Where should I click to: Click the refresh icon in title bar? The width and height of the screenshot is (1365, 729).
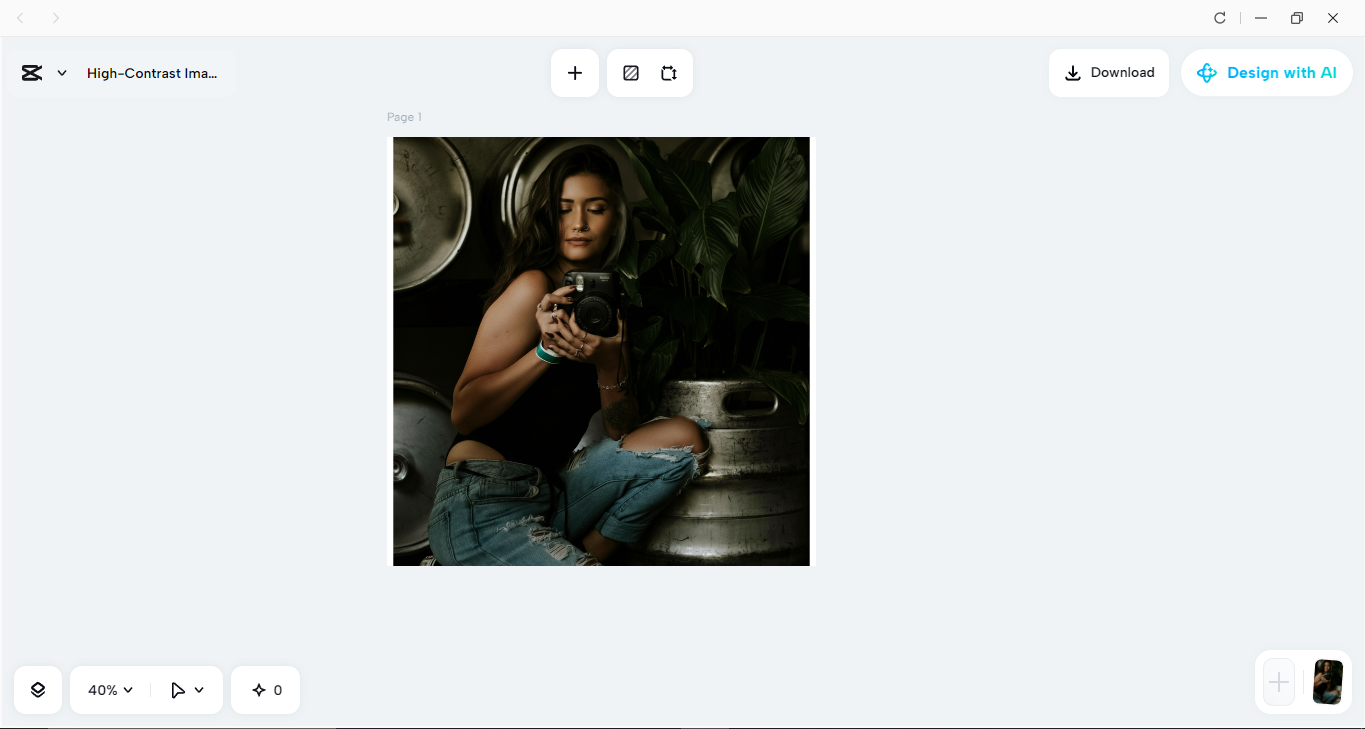coord(1220,18)
